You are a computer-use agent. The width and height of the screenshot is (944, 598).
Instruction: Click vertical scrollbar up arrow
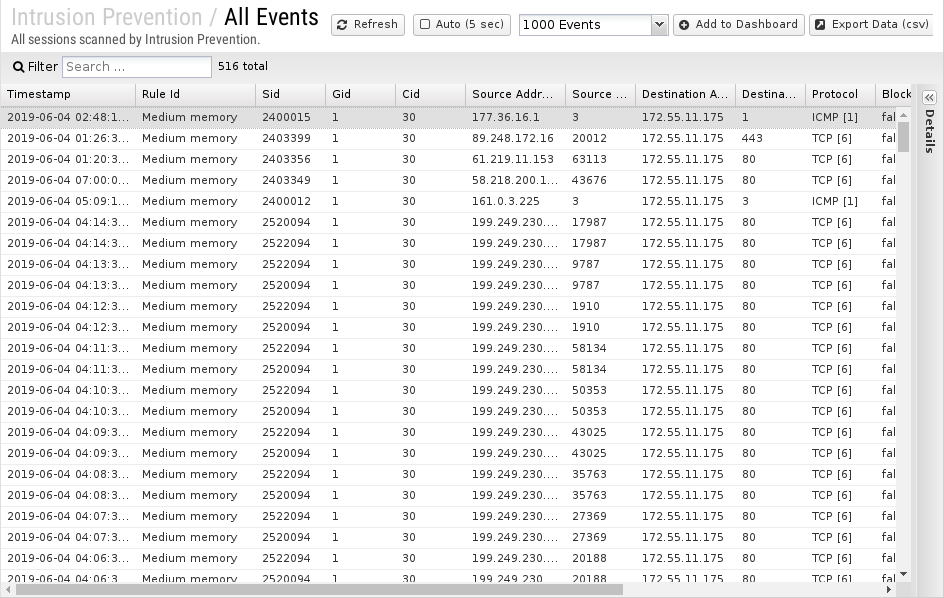coord(903,115)
